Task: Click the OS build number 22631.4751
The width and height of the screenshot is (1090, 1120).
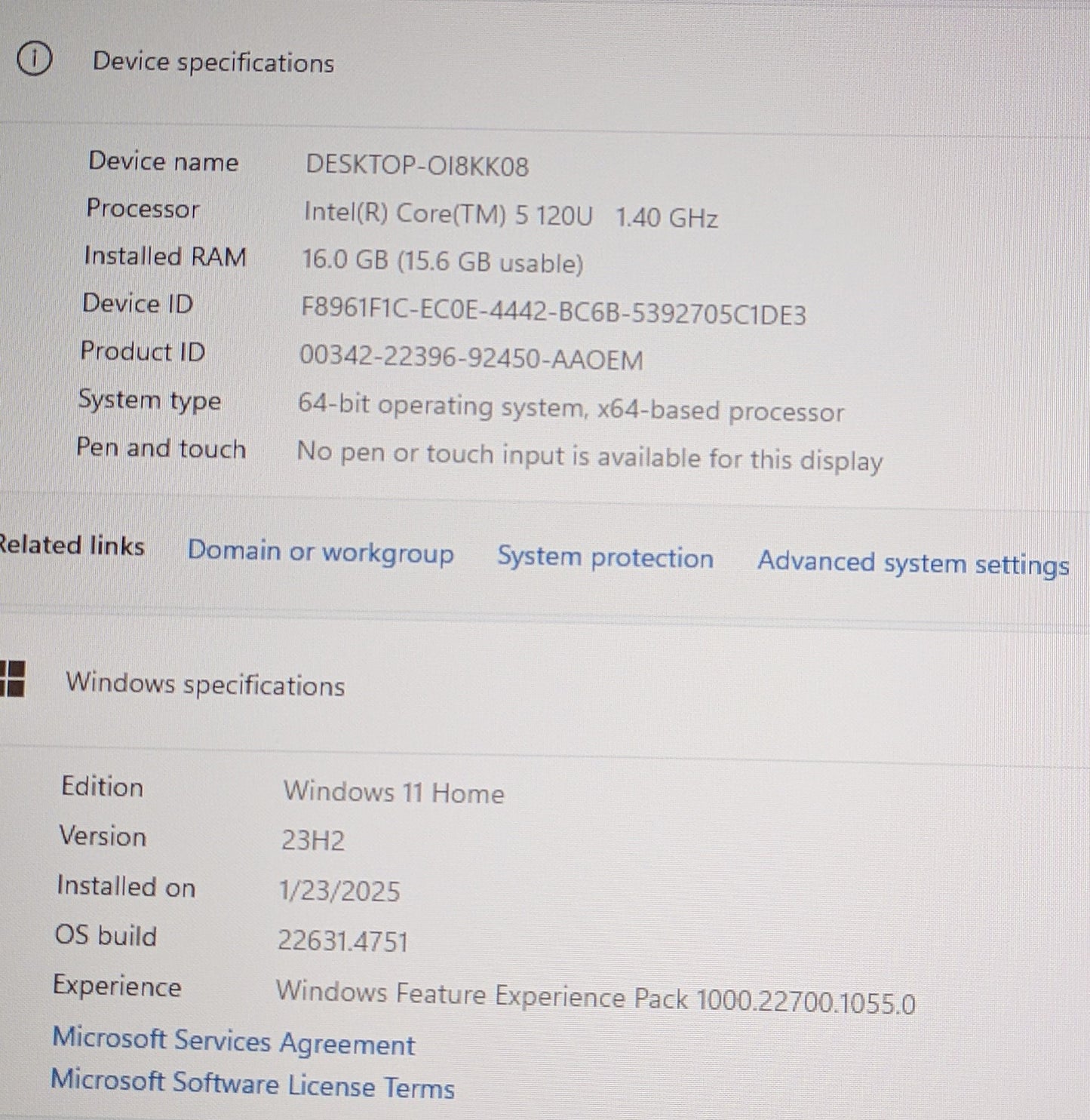Action: click(342, 941)
